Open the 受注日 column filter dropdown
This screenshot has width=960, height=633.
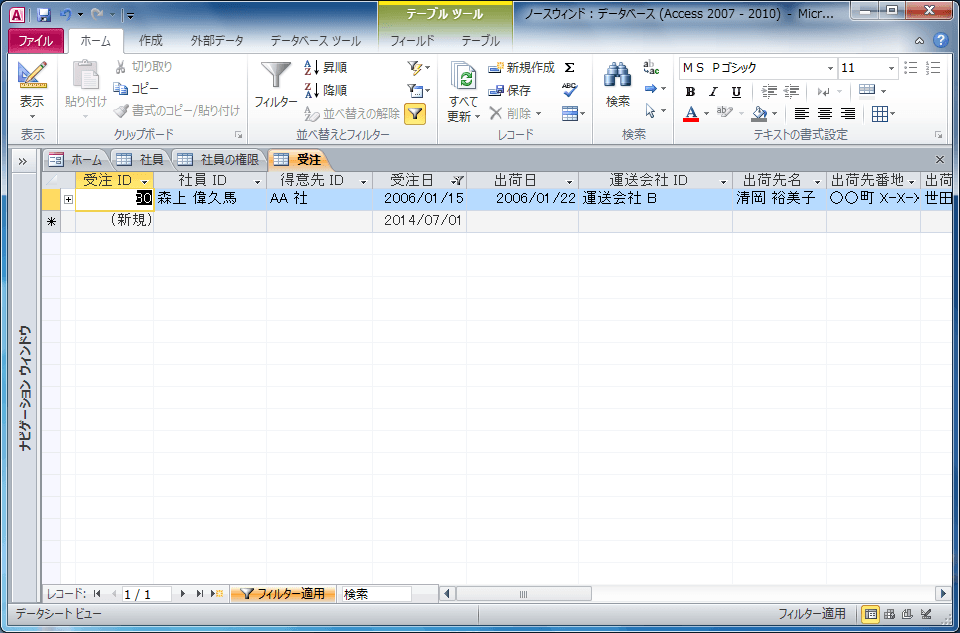pos(457,181)
